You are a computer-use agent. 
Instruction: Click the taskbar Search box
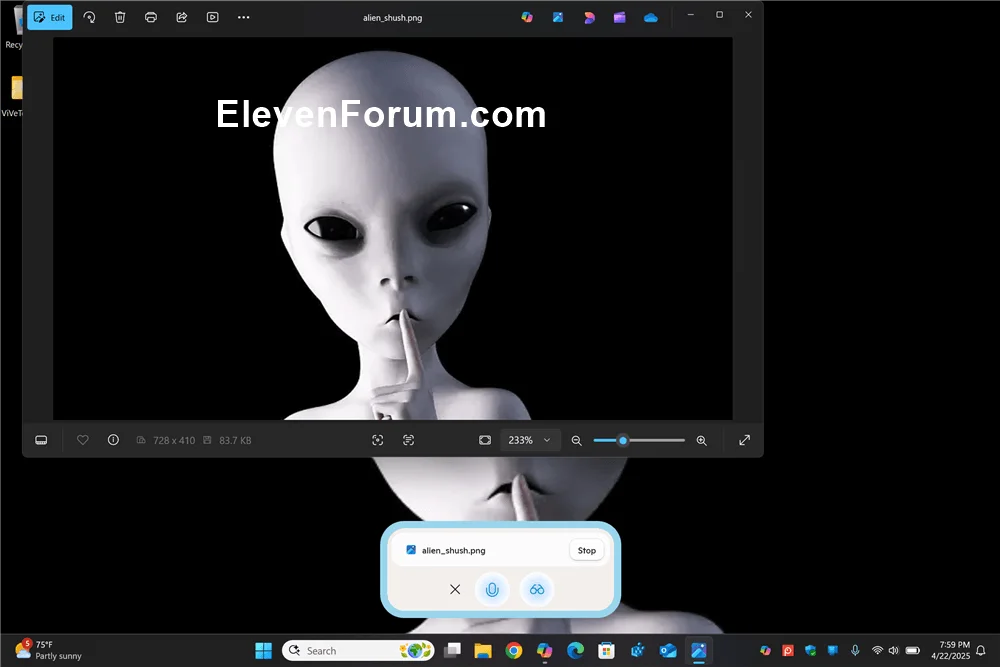coord(358,650)
